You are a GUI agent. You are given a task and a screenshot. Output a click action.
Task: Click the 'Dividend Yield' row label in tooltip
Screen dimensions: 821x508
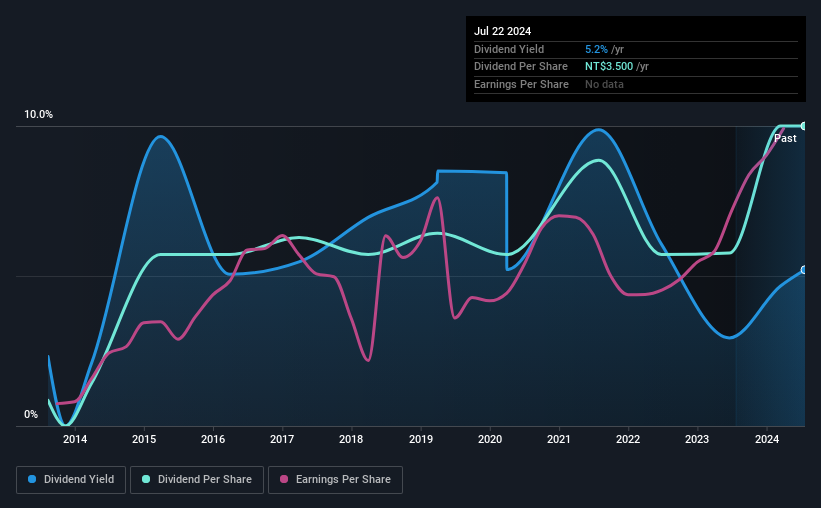click(x=509, y=49)
